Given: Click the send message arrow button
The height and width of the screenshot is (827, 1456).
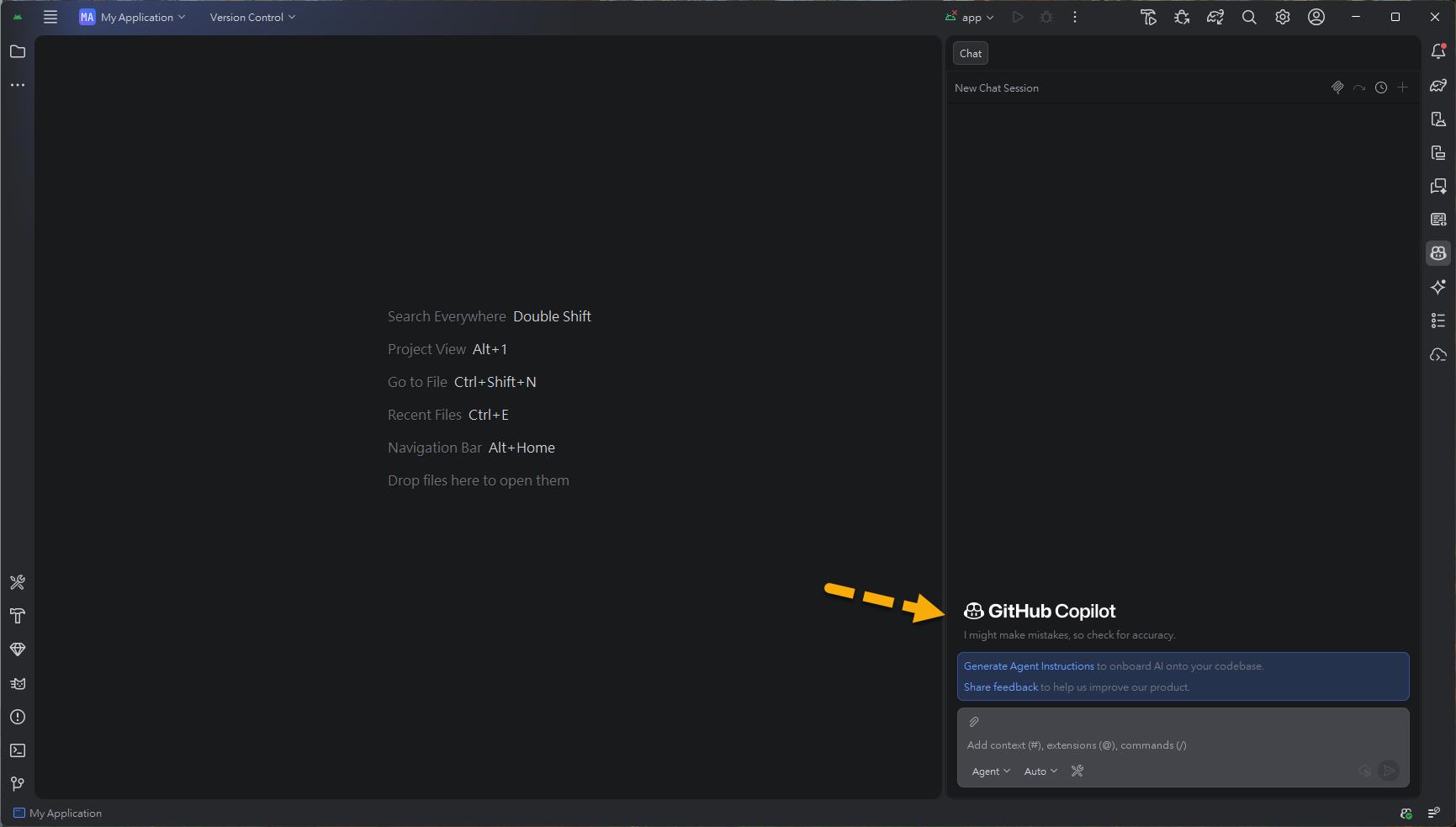Looking at the screenshot, I should 1390,771.
